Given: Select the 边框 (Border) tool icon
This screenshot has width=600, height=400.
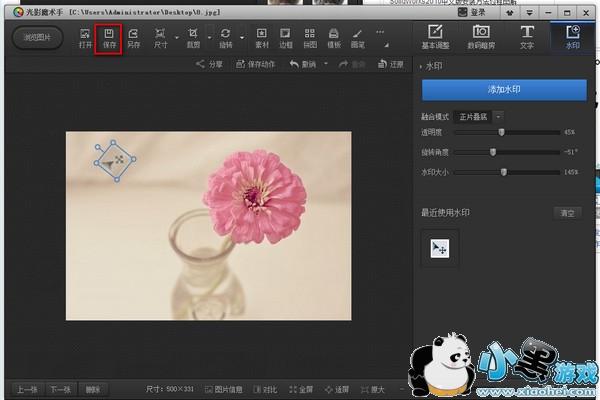Looking at the screenshot, I should click(286, 37).
